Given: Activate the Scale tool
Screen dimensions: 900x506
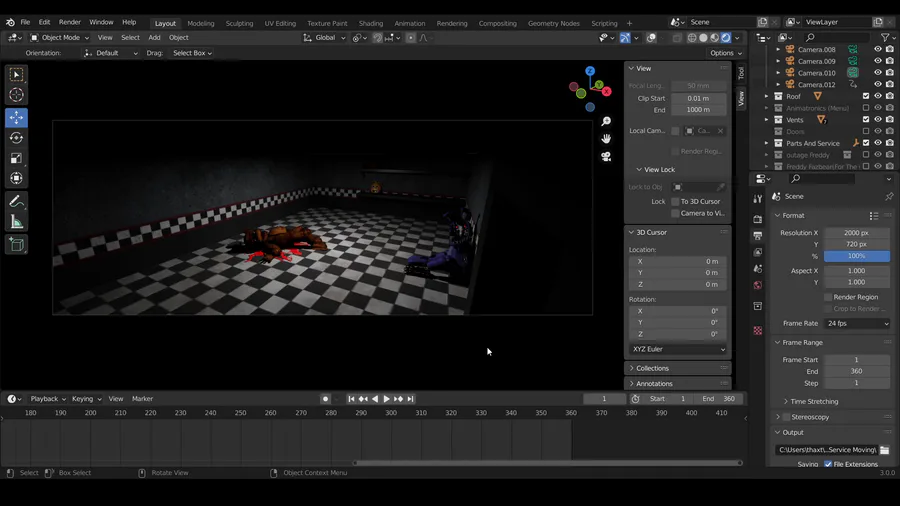Looking at the screenshot, I should [16, 158].
